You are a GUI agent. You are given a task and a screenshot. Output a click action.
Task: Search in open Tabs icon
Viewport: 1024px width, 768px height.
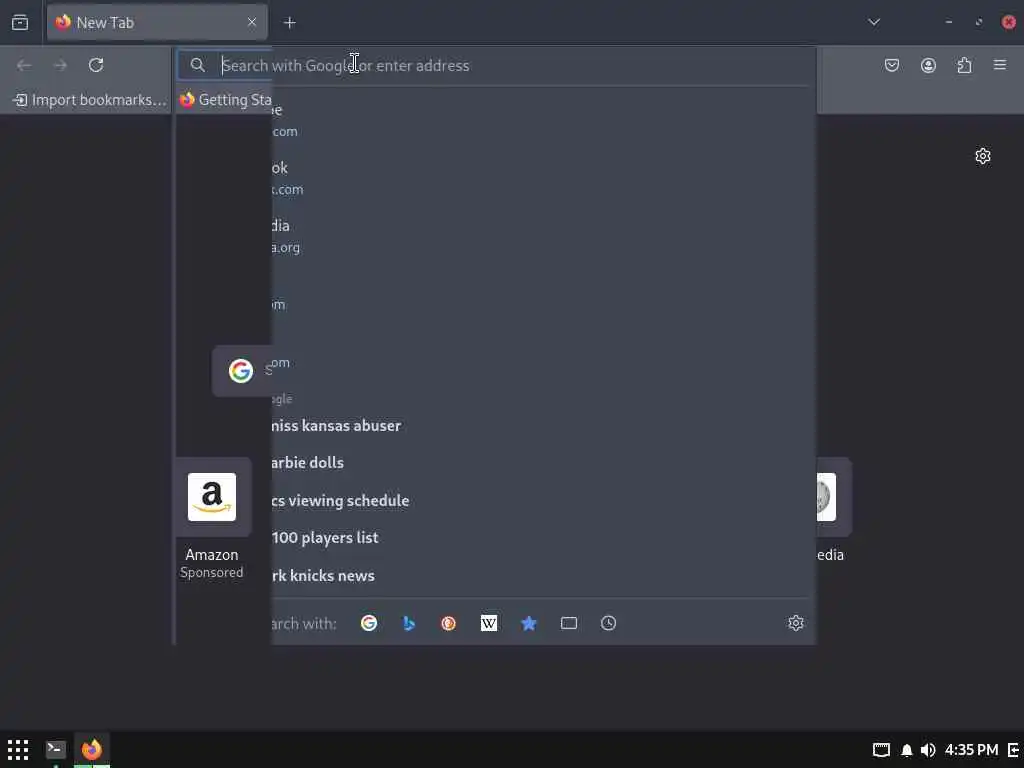[x=569, y=623]
